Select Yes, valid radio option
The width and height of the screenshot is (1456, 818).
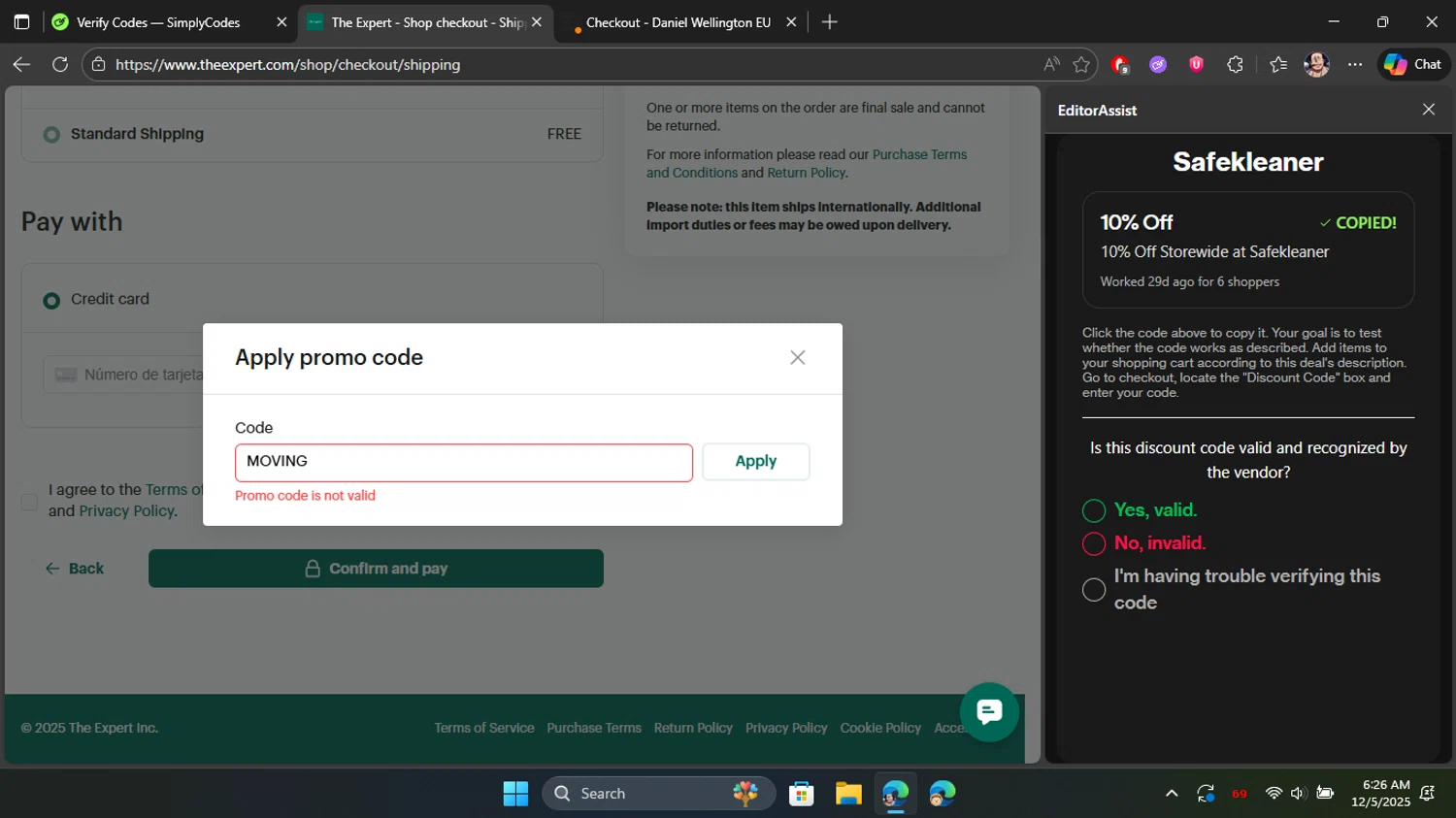point(1094,510)
